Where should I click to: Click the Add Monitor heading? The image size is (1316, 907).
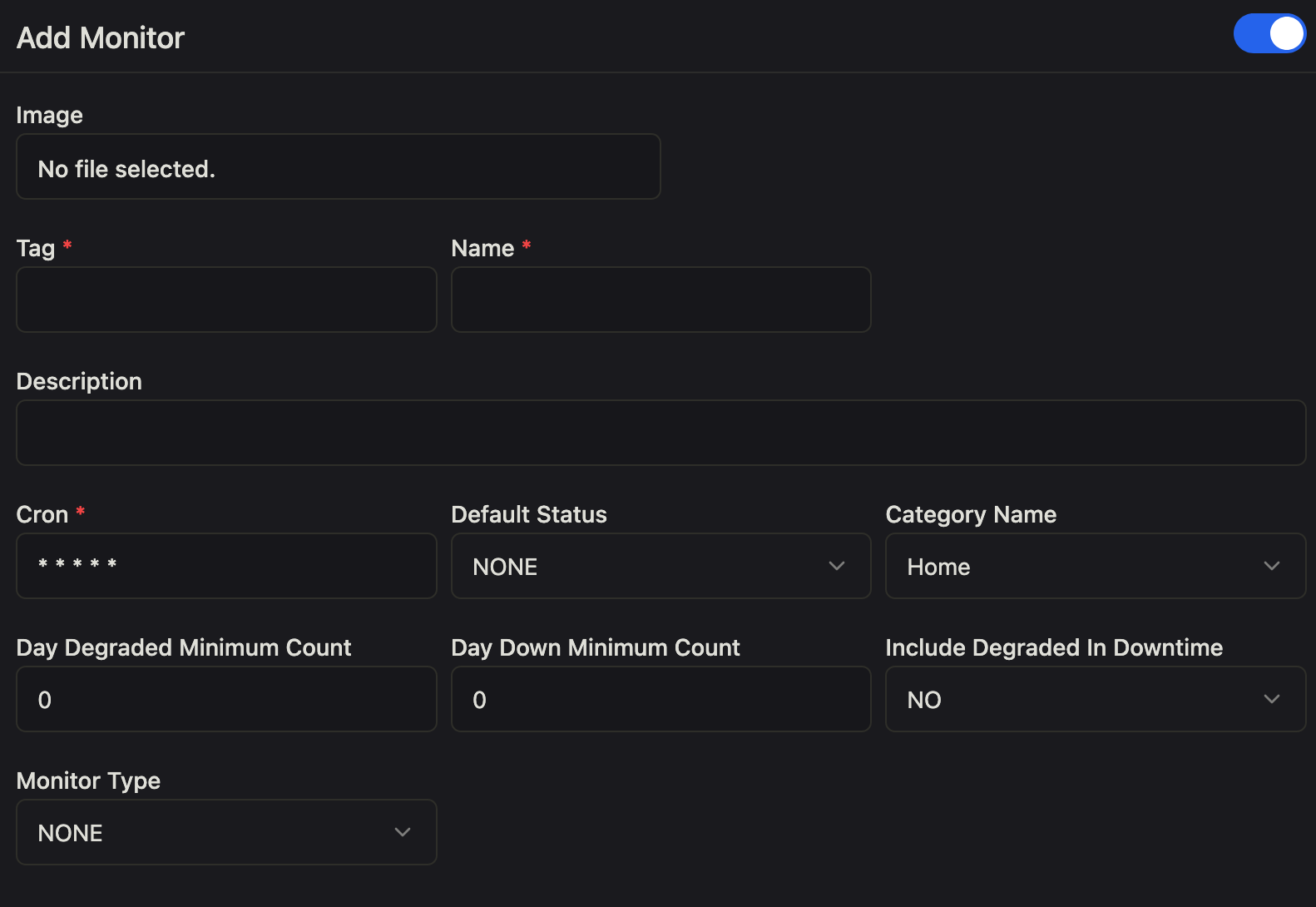[x=101, y=38]
